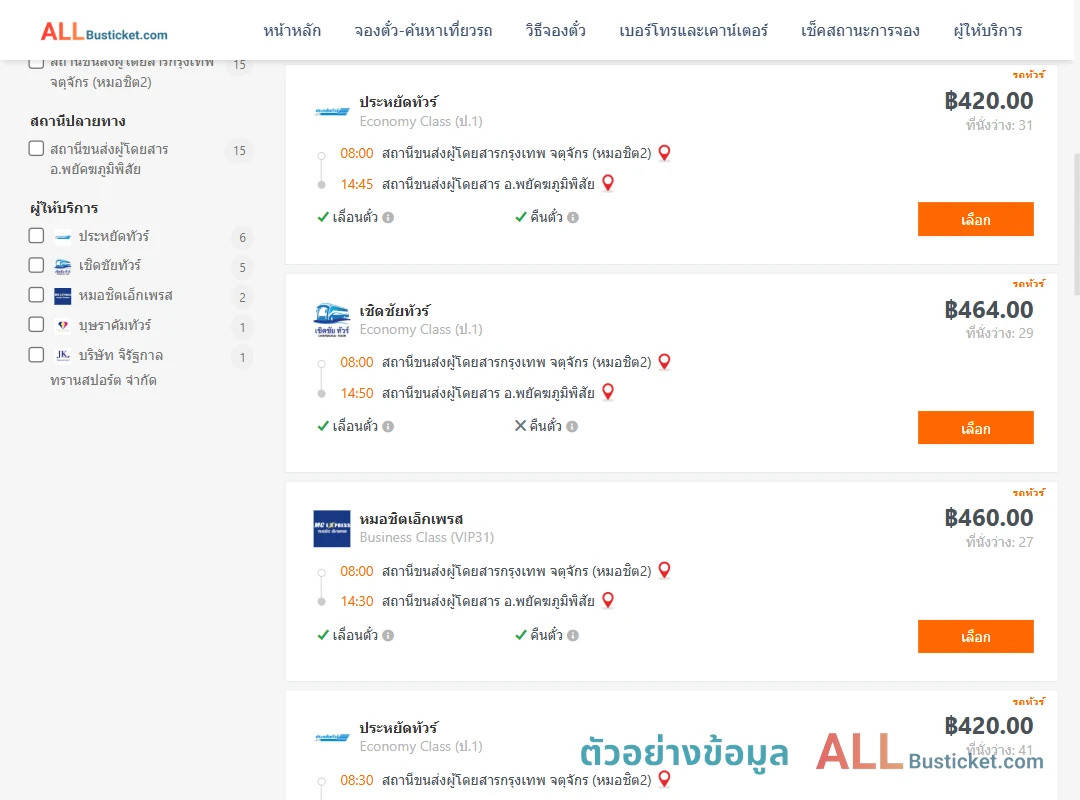Open map pin for 14:30 arrival station
The width and height of the screenshot is (1080, 800).
point(608,600)
